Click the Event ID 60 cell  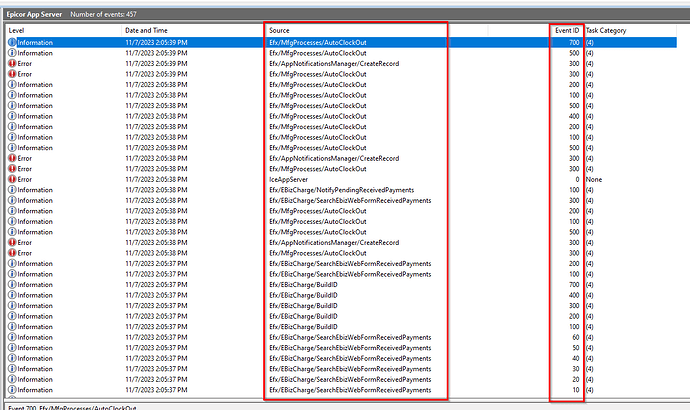point(576,337)
